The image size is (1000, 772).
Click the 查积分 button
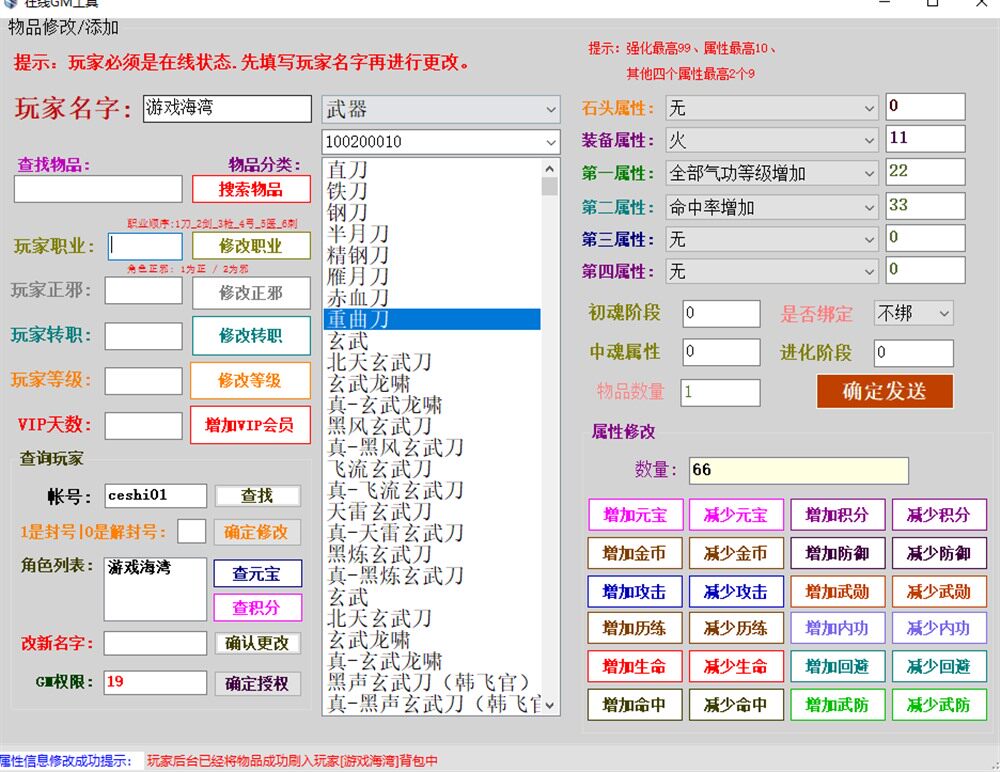257,607
